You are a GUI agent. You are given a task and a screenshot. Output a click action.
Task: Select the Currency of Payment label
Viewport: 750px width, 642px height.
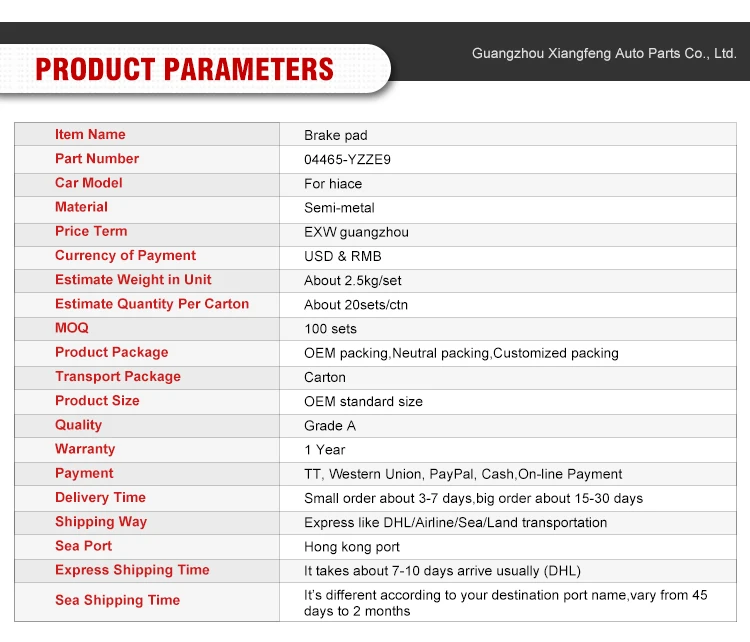(x=125, y=256)
